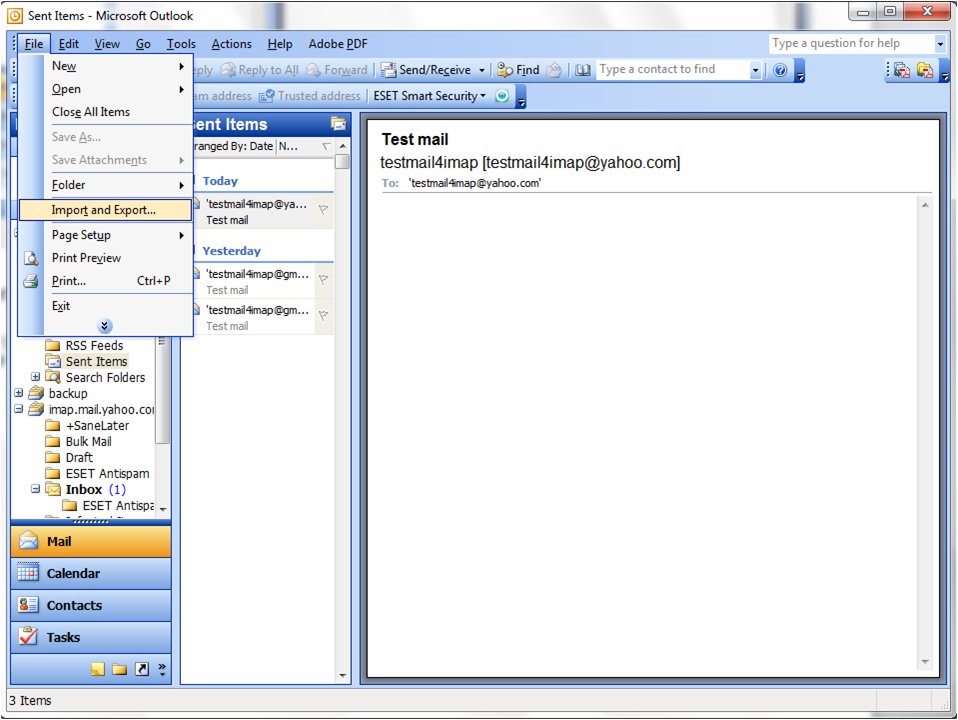Image resolution: width=958 pixels, height=720 pixels.
Task: Collapse the imap.mail.yahoo.com node
Action: click(18, 409)
